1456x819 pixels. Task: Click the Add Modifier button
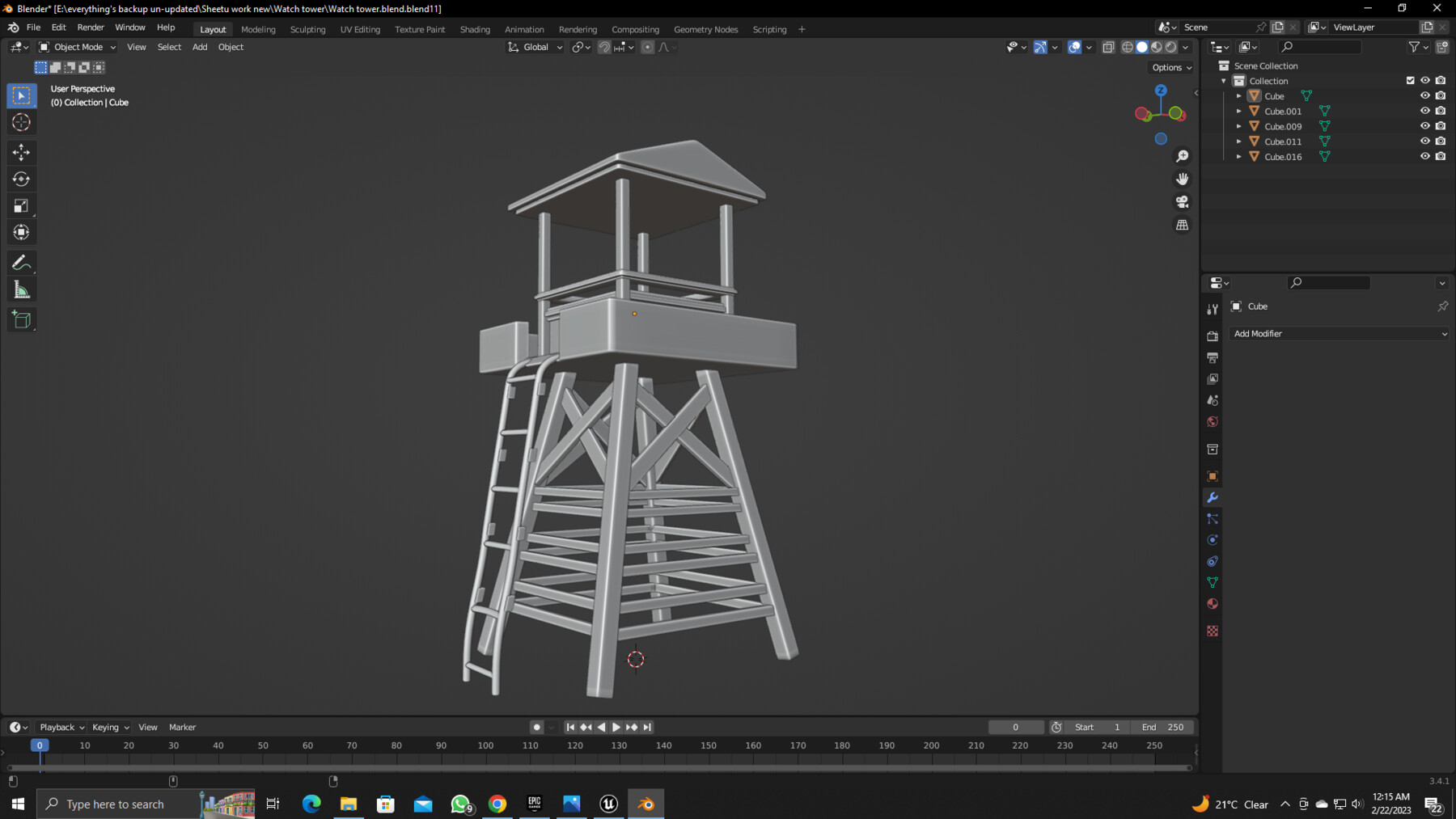point(1339,333)
